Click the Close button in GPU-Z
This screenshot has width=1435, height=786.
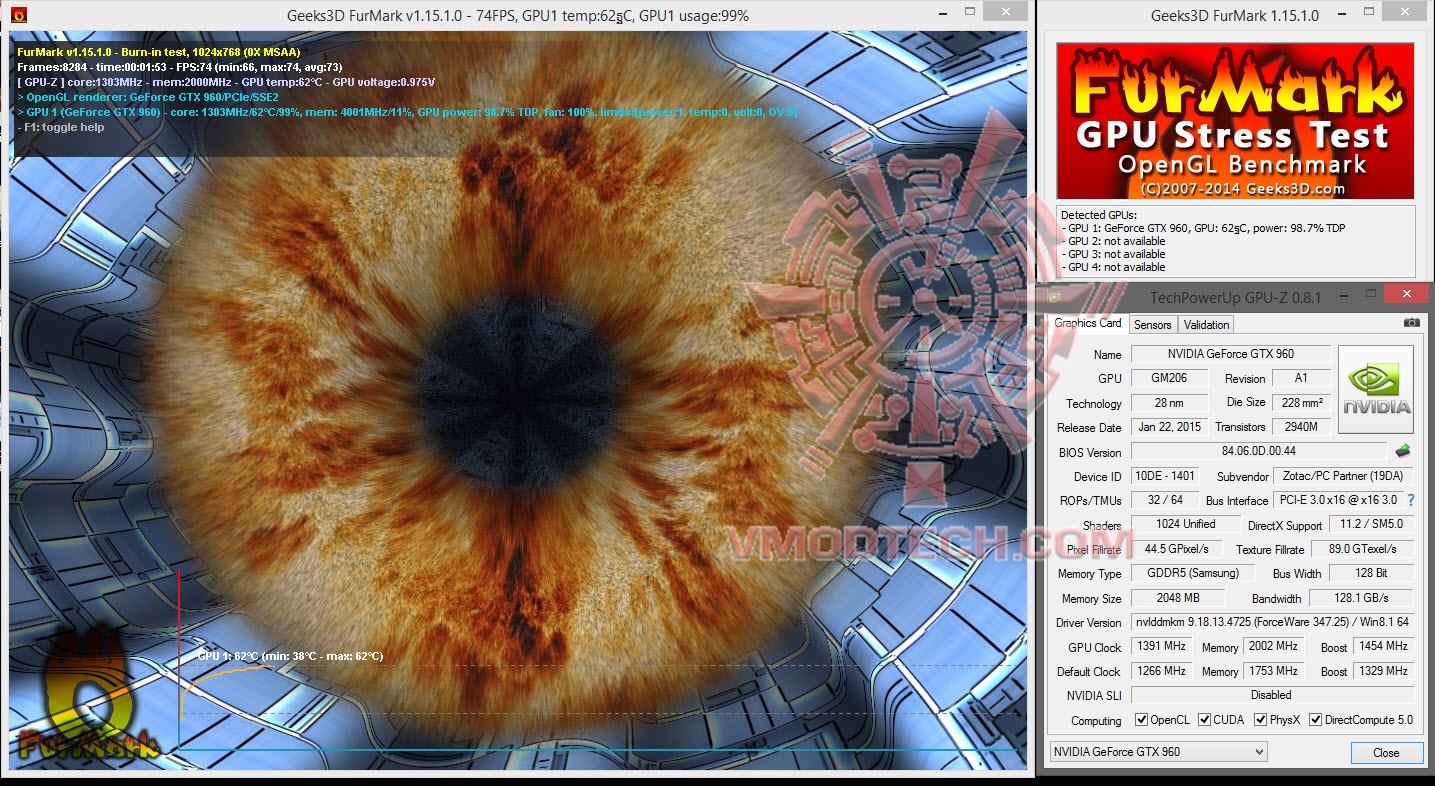click(x=1386, y=753)
